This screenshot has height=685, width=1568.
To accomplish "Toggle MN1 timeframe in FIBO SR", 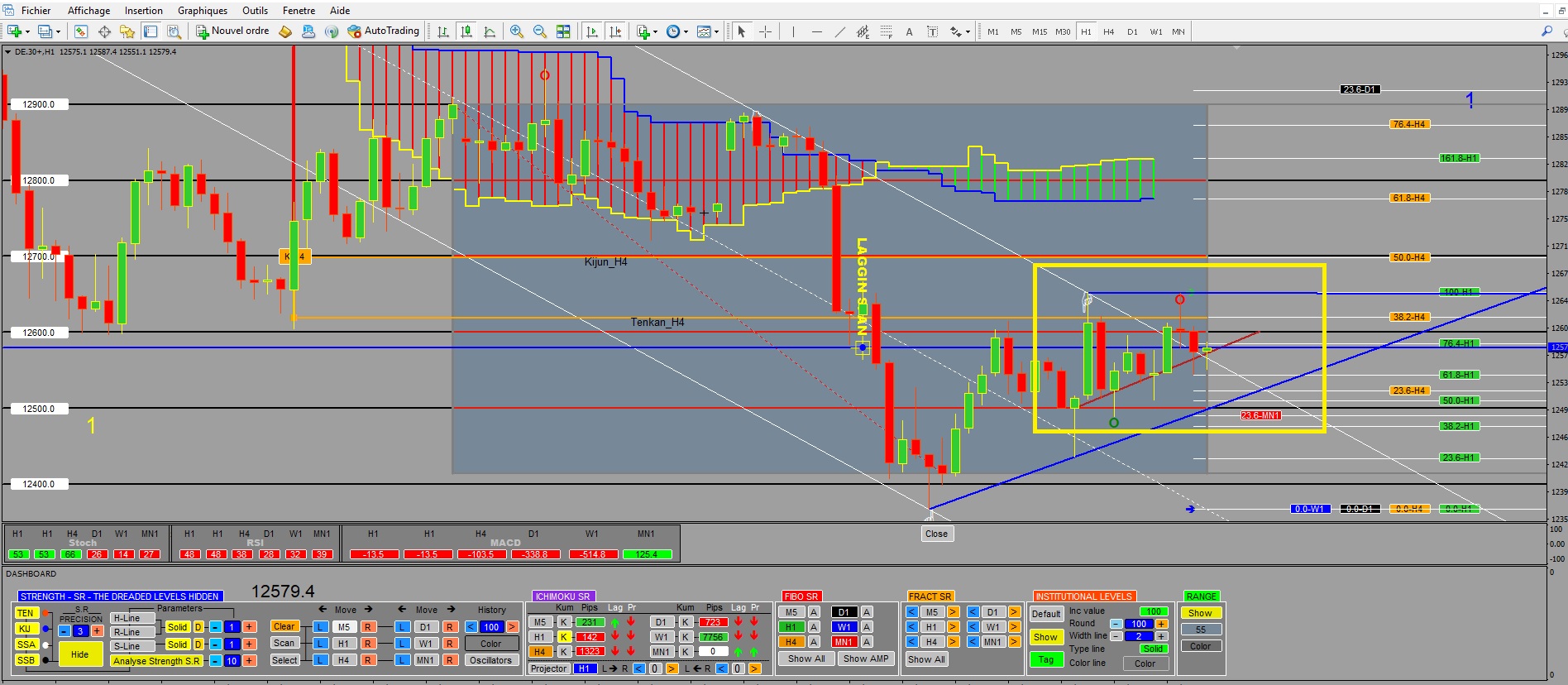I will (844, 642).
